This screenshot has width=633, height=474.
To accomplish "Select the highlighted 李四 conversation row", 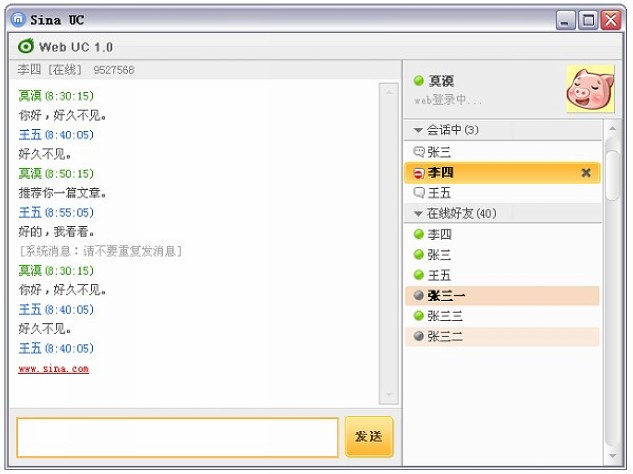I will 503,173.
